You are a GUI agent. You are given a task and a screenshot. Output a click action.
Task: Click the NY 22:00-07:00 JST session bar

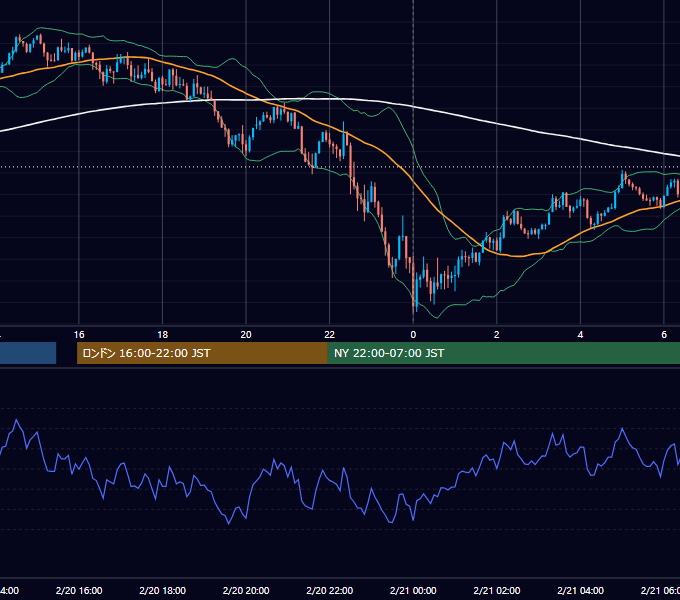click(504, 353)
